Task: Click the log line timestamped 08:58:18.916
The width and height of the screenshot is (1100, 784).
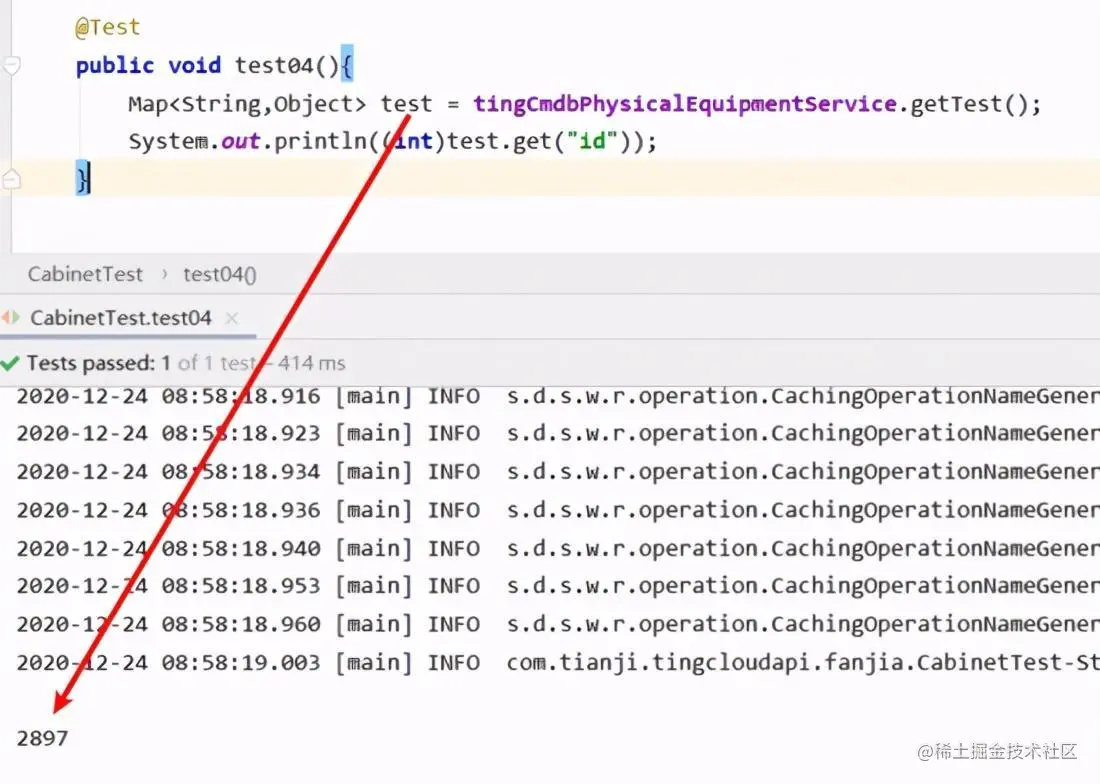Action: tap(558, 396)
